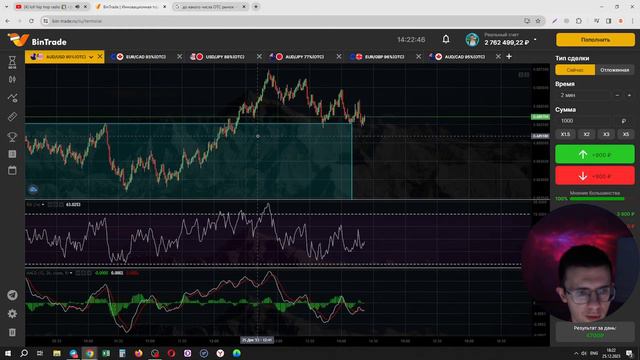This screenshot has width=640, height=360.
Task: Click the BinTrade logo
Action: [37, 40]
